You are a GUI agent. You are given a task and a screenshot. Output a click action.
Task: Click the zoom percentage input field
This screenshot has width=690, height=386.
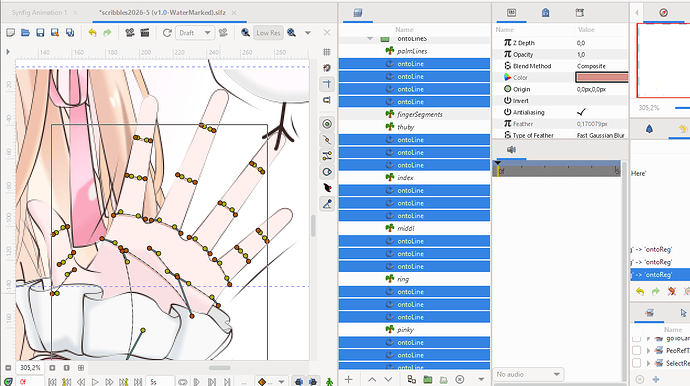[30, 368]
